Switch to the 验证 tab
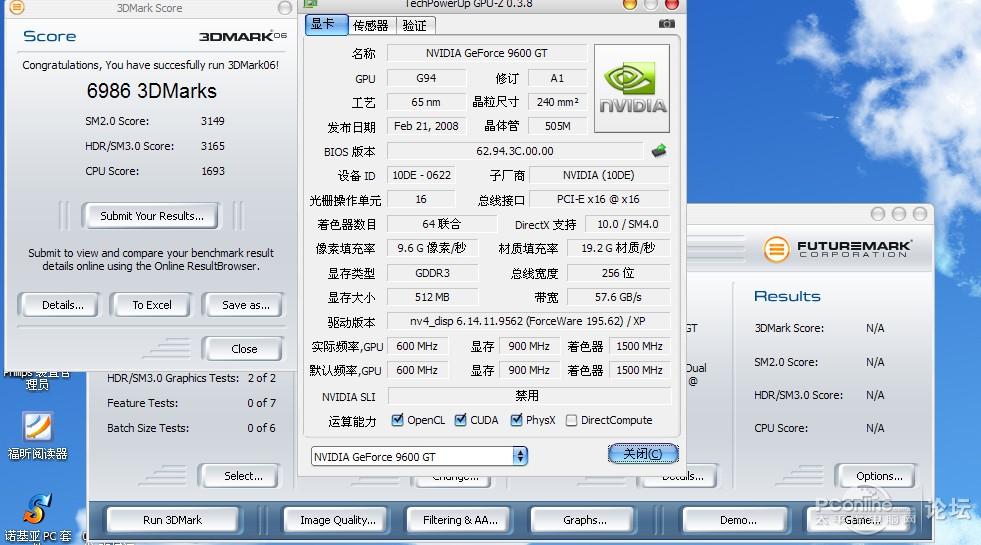981x545 pixels. [x=414, y=26]
